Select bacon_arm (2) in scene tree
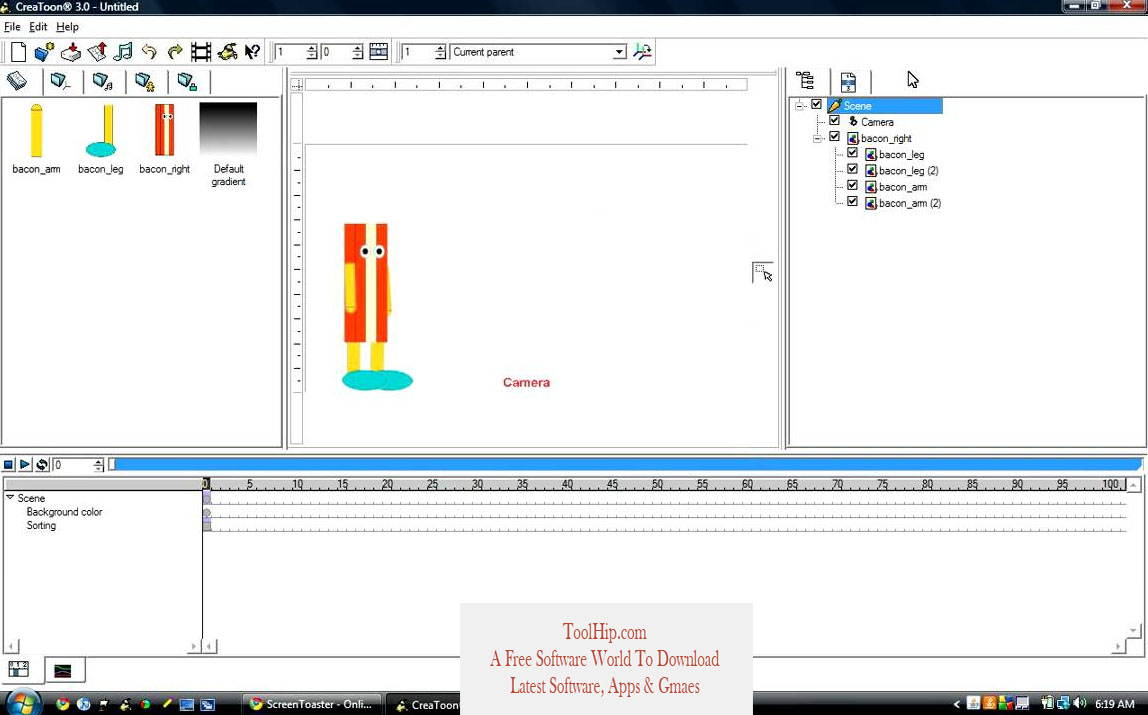Screen dimensions: 1148x715 pyautogui.click(x=909, y=203)
